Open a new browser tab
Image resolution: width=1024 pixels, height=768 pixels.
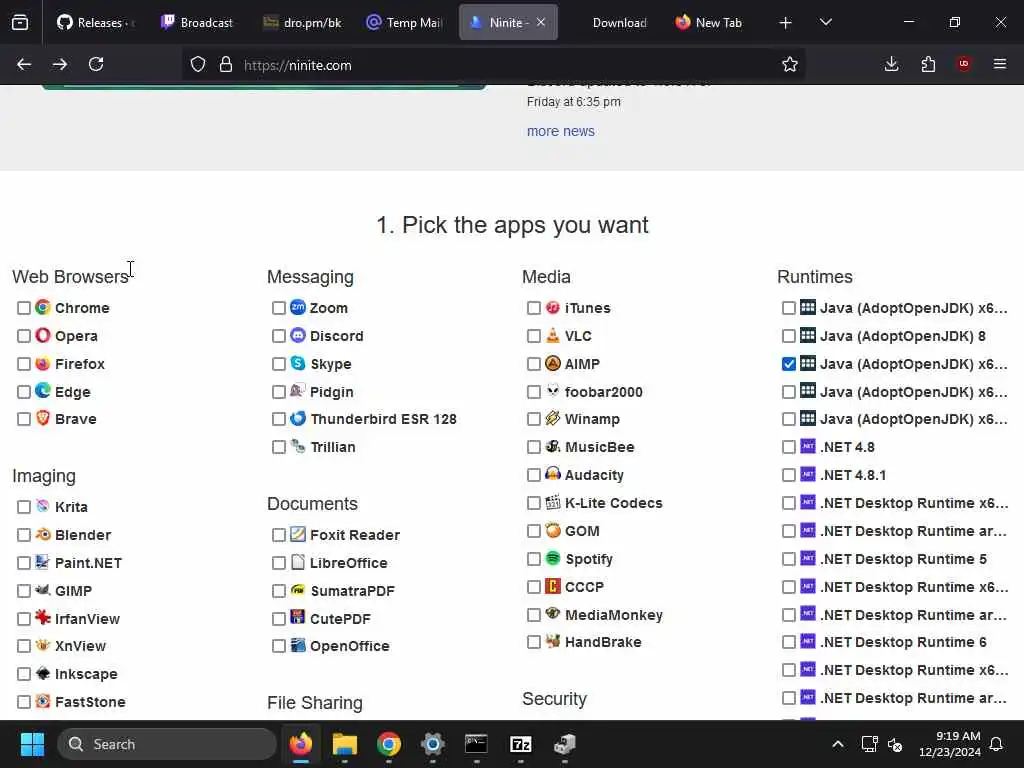785,23
